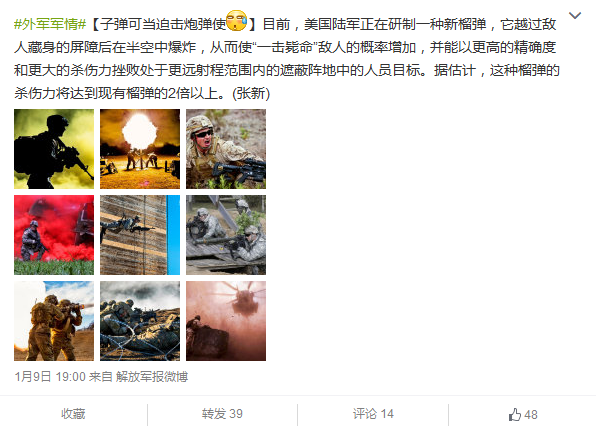The image size is (596, 433).
Task: Open the #外军军情# hashtag link
Action: click(x=50, y=24)
